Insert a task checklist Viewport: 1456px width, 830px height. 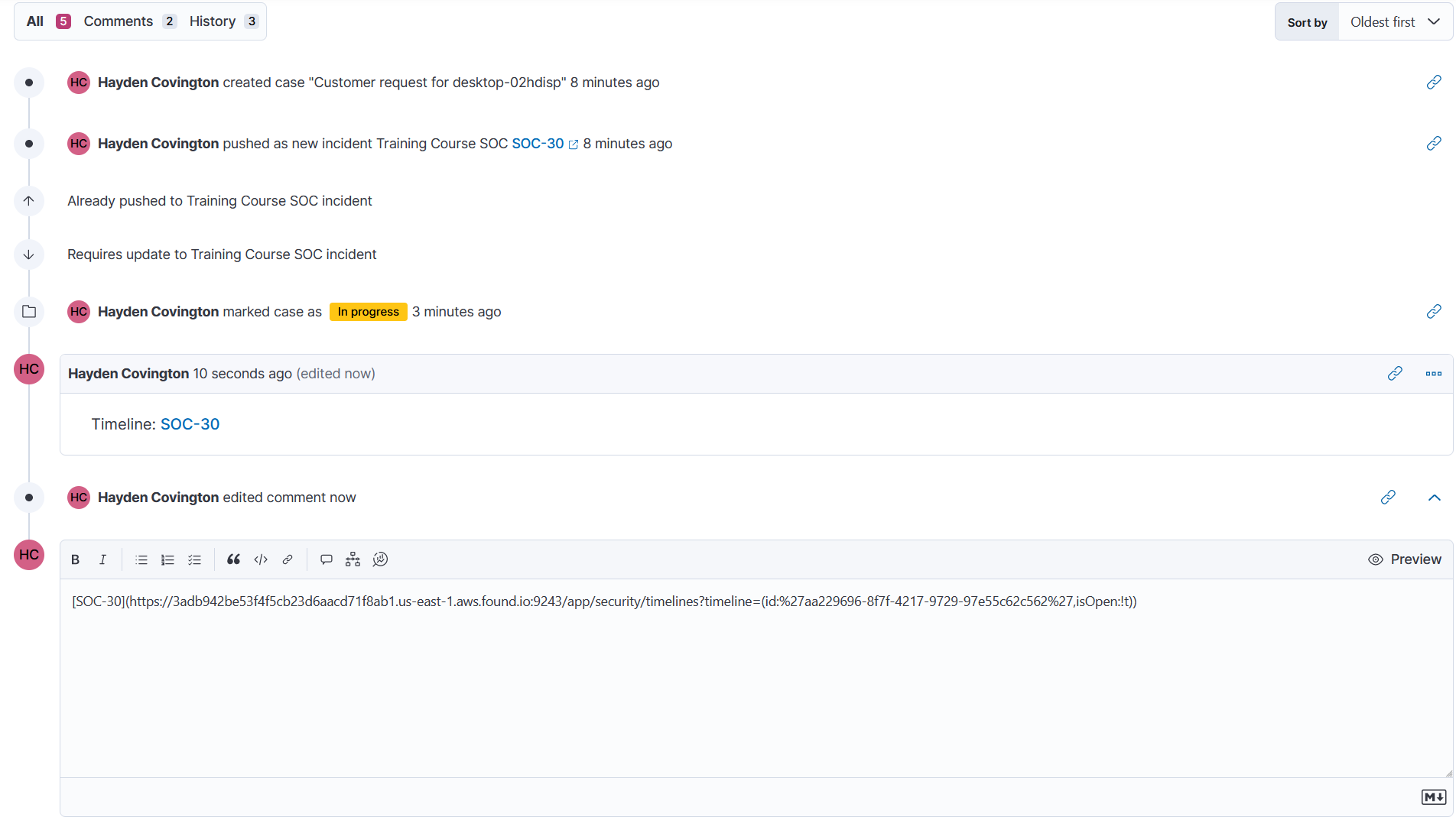[x=195, y=559]
